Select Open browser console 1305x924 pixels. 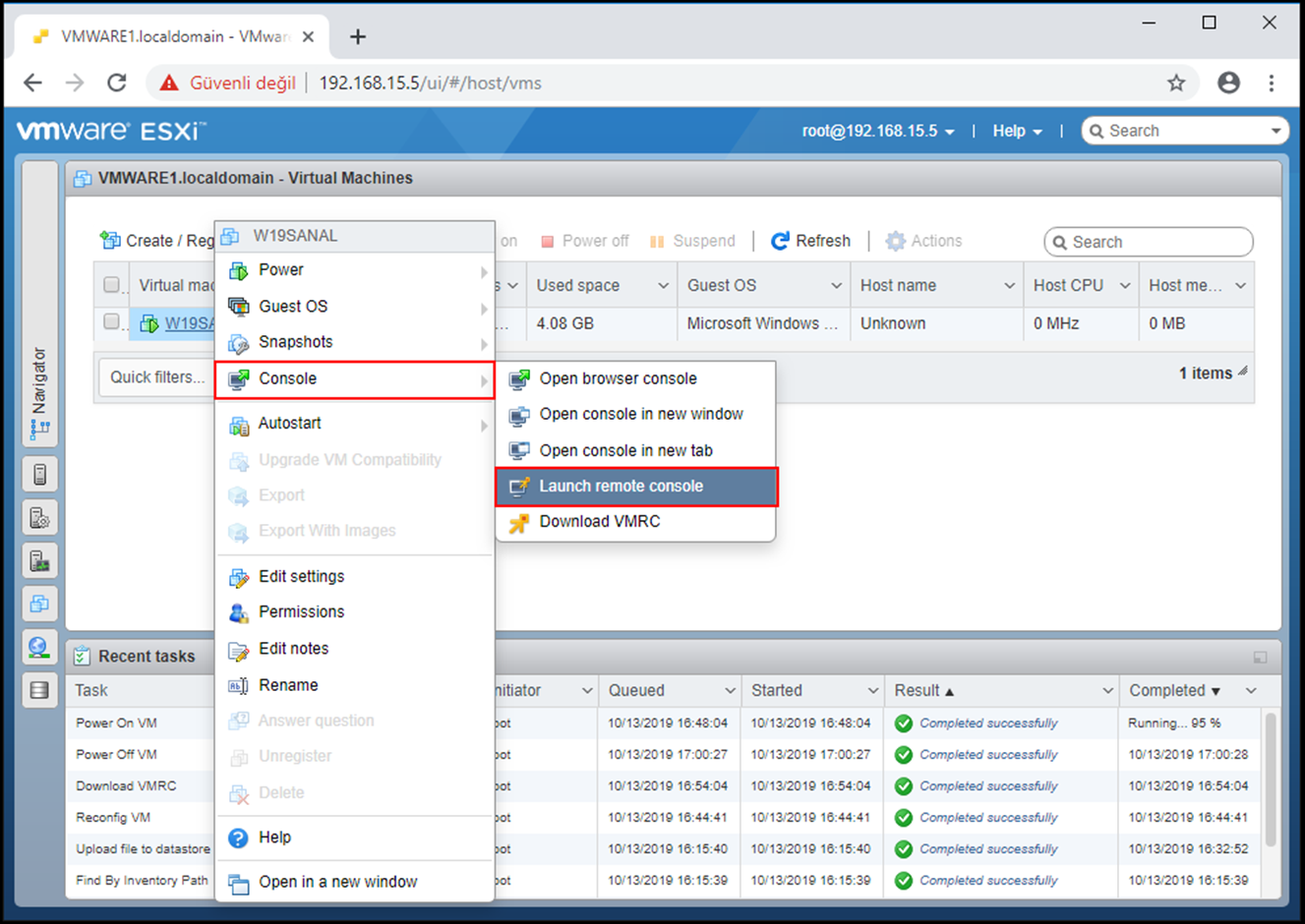636,379
